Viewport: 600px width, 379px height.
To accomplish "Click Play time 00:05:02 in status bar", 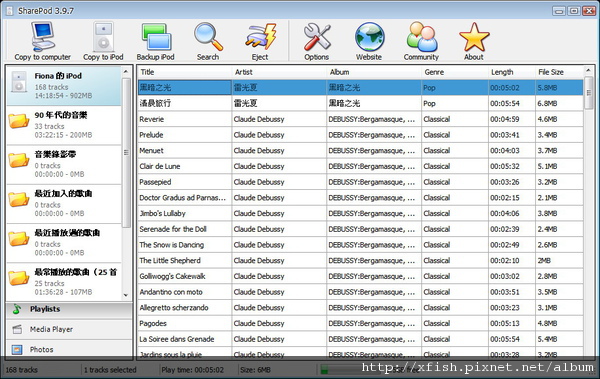I will coord(192,370).
